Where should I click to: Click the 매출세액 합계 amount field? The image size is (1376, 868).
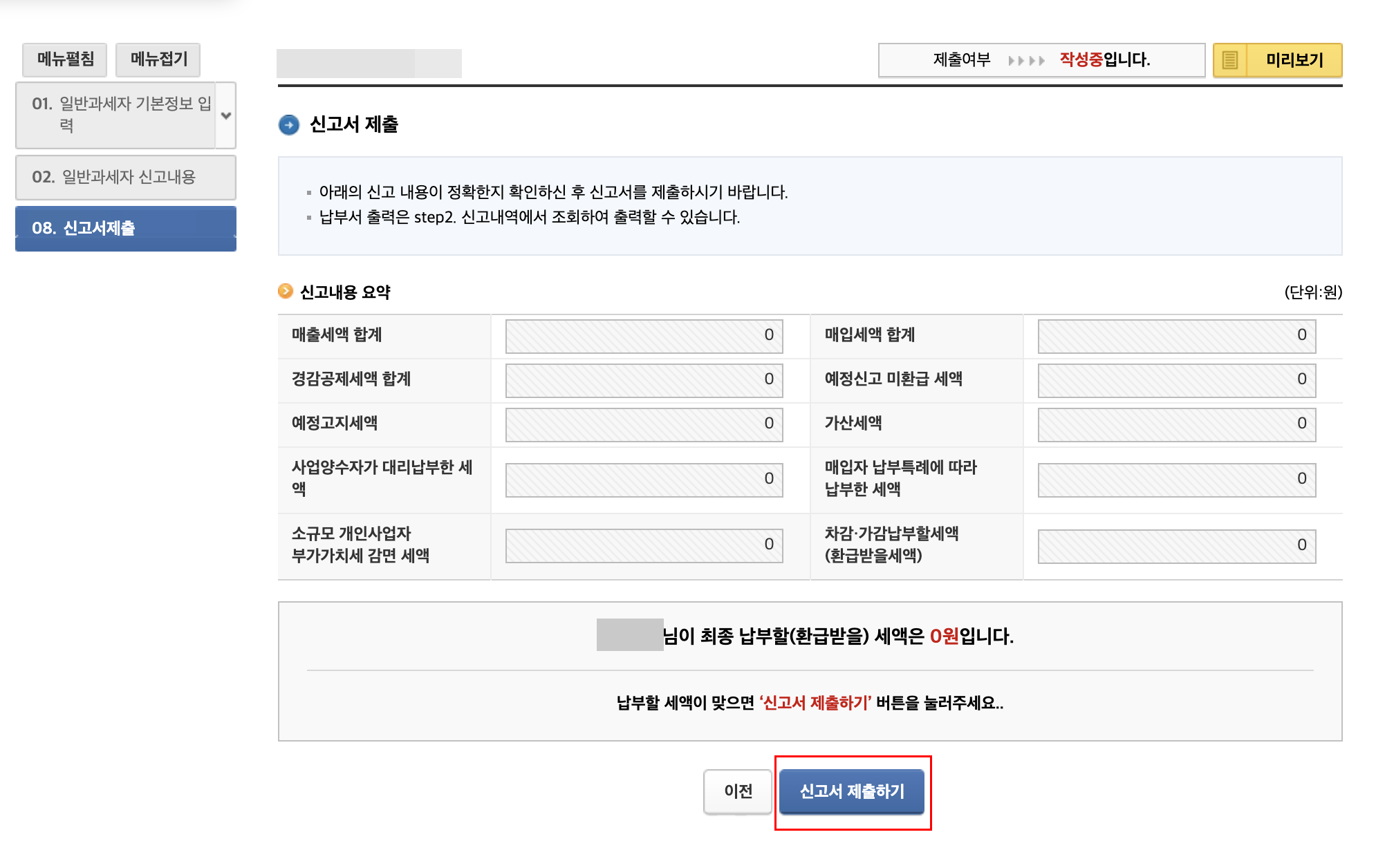coord(644,336)
